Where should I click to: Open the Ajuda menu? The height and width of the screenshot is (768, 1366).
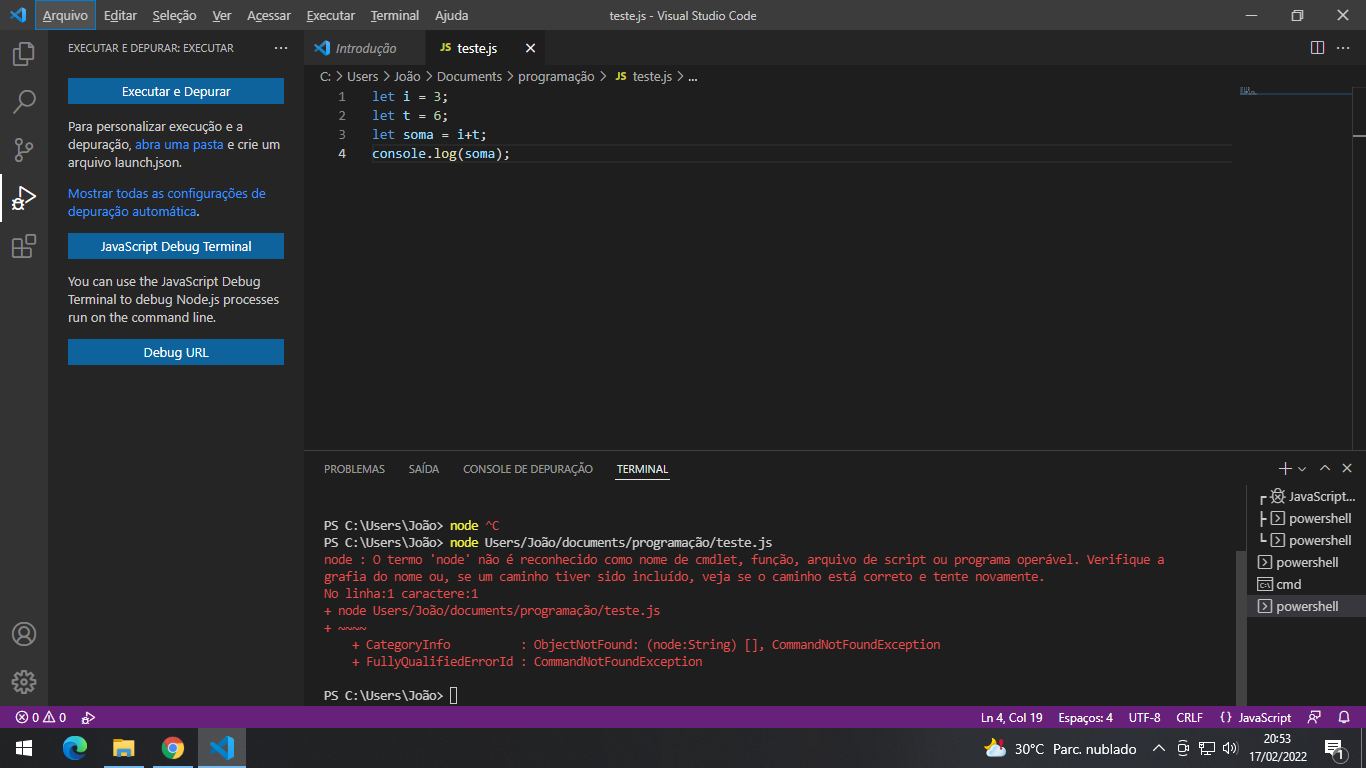point(452,15)
